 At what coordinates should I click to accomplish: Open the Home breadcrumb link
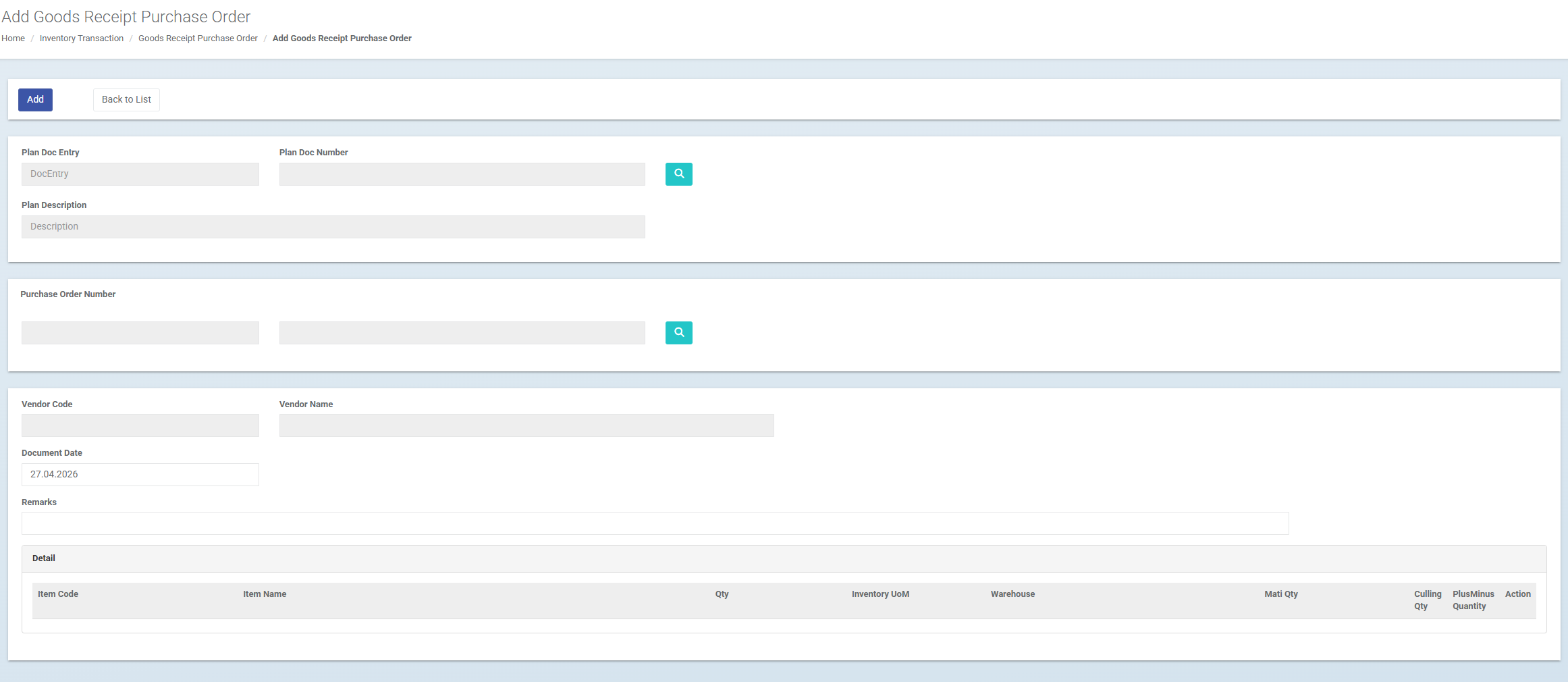click(x=13, y=38)
